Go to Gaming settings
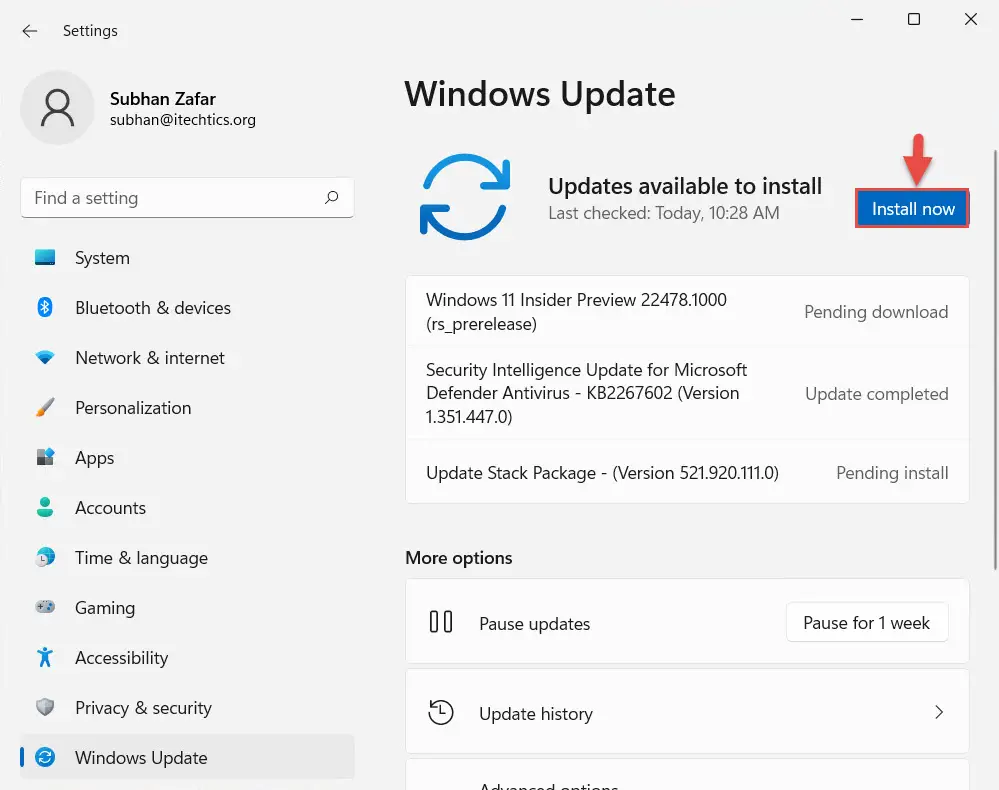 187,607
